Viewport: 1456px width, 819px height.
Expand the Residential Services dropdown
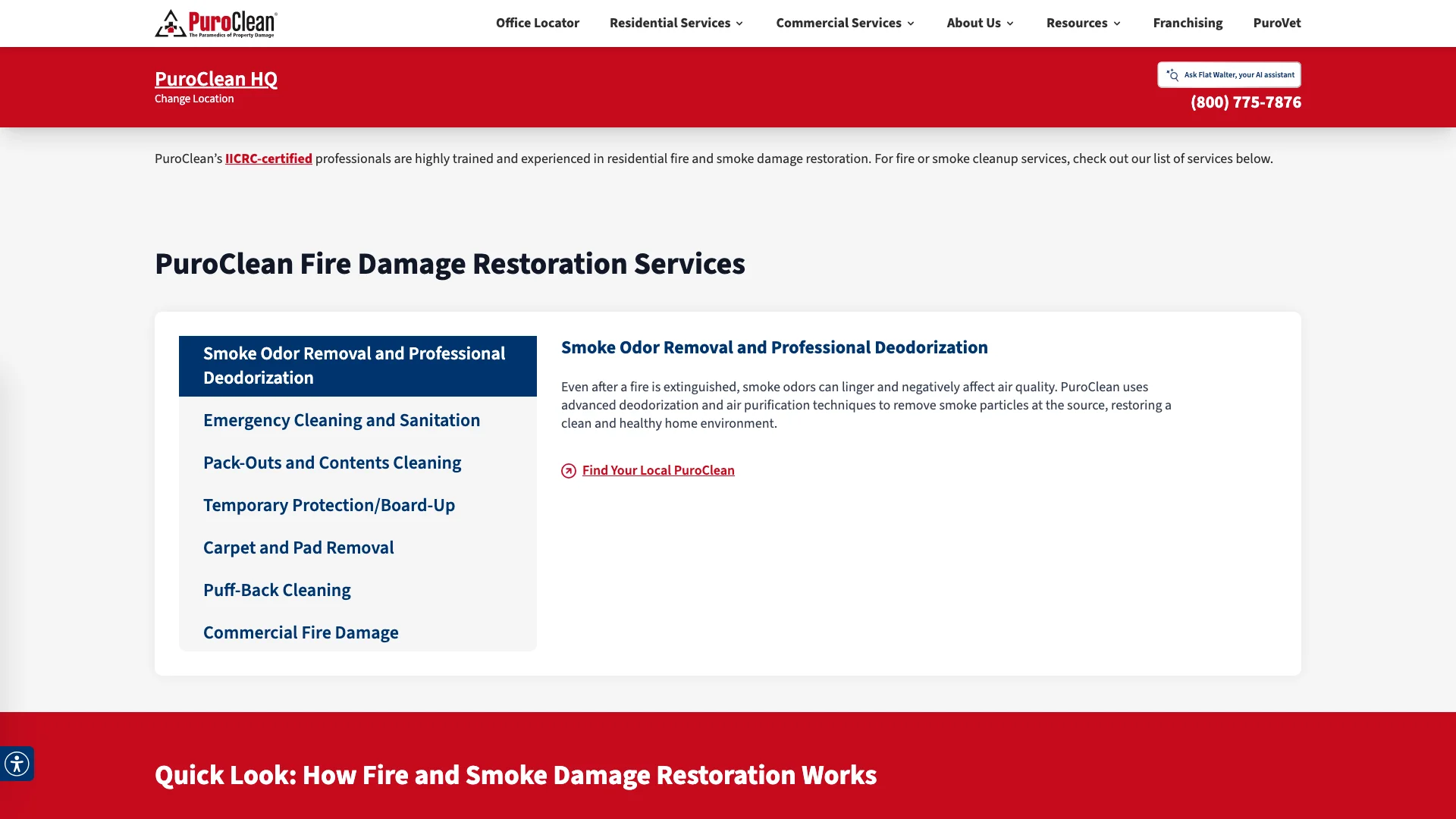point(675,23)
